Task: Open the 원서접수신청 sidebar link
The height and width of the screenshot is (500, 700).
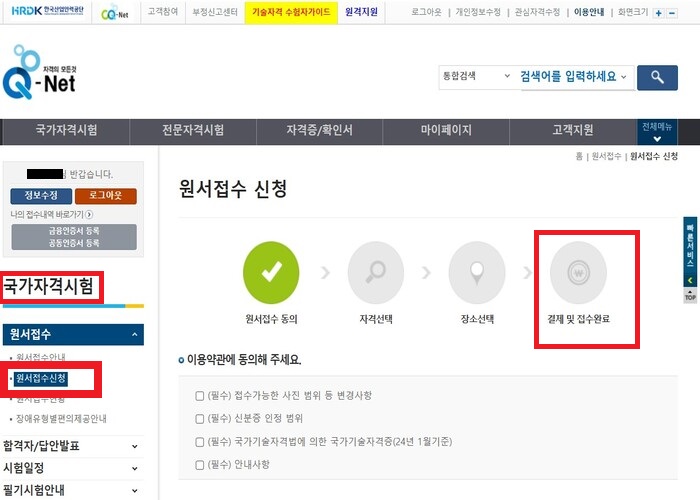Action: click(41, 379)
